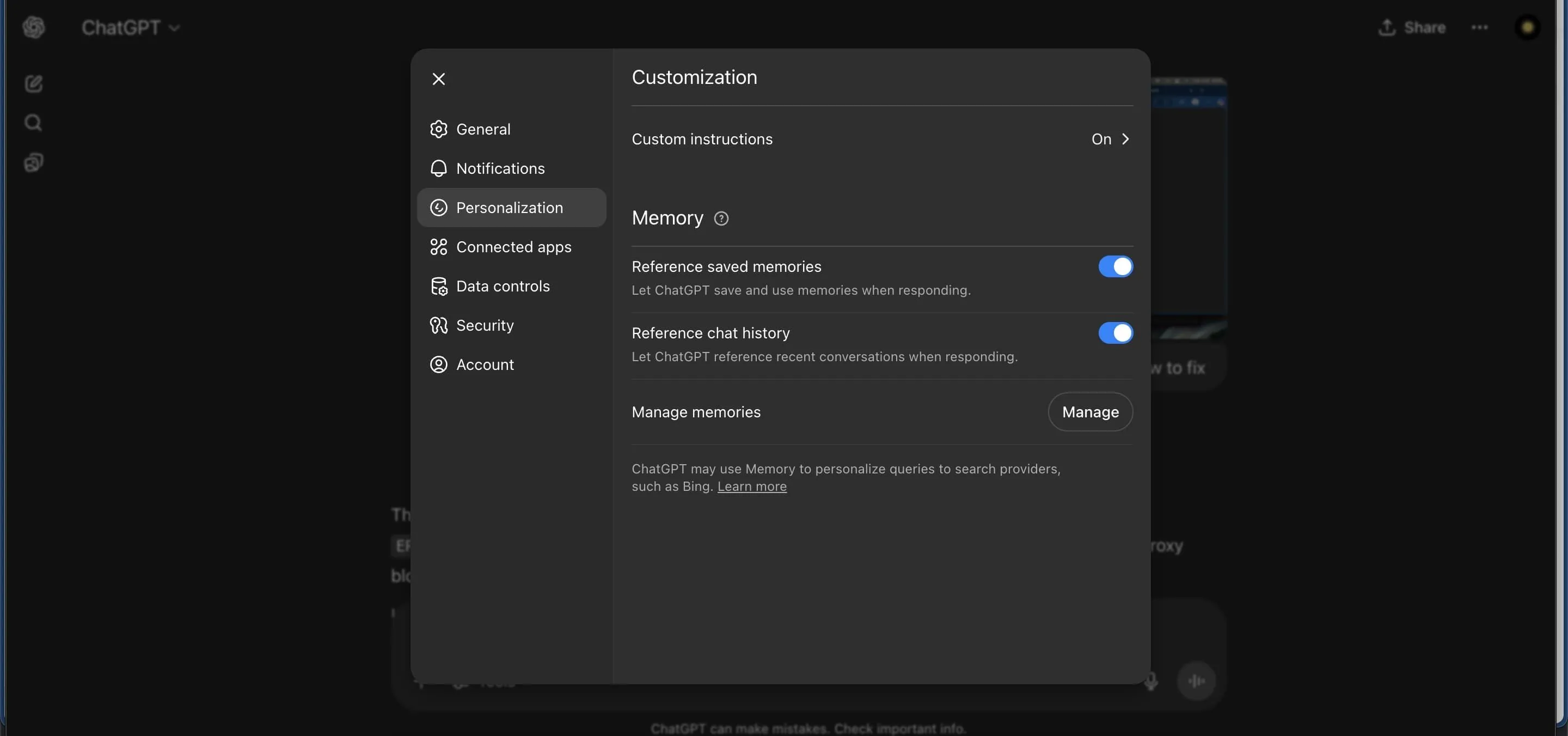Screen dimensions: 1568x736
Task: Switch to Data controls settings tab
Action: point(503,287)
